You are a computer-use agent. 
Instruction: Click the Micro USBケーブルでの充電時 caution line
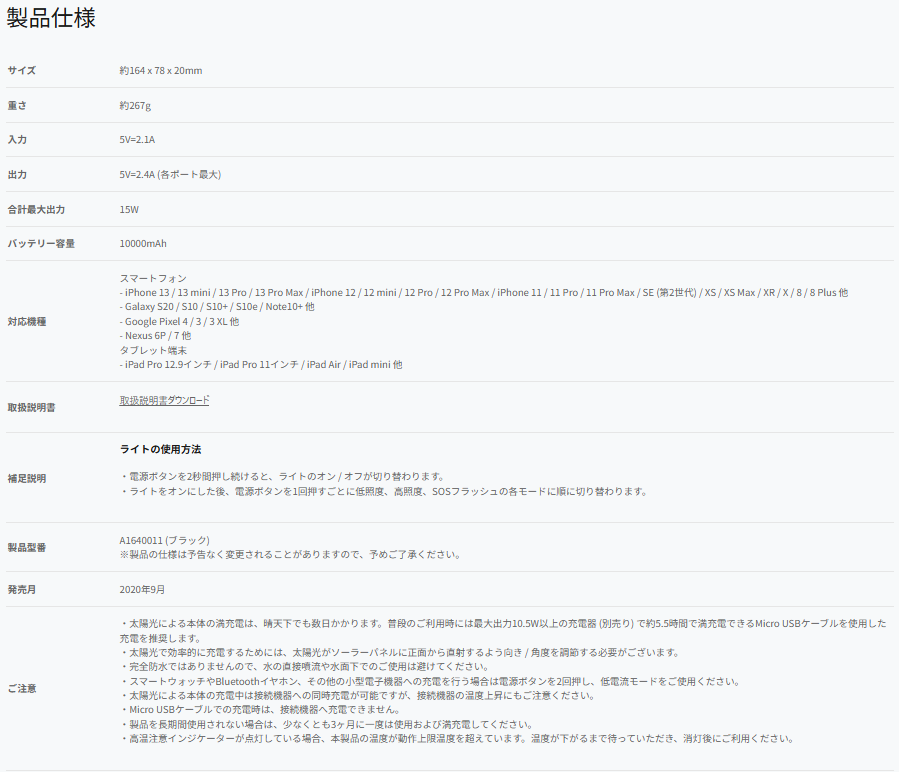(x=260, y=710)
